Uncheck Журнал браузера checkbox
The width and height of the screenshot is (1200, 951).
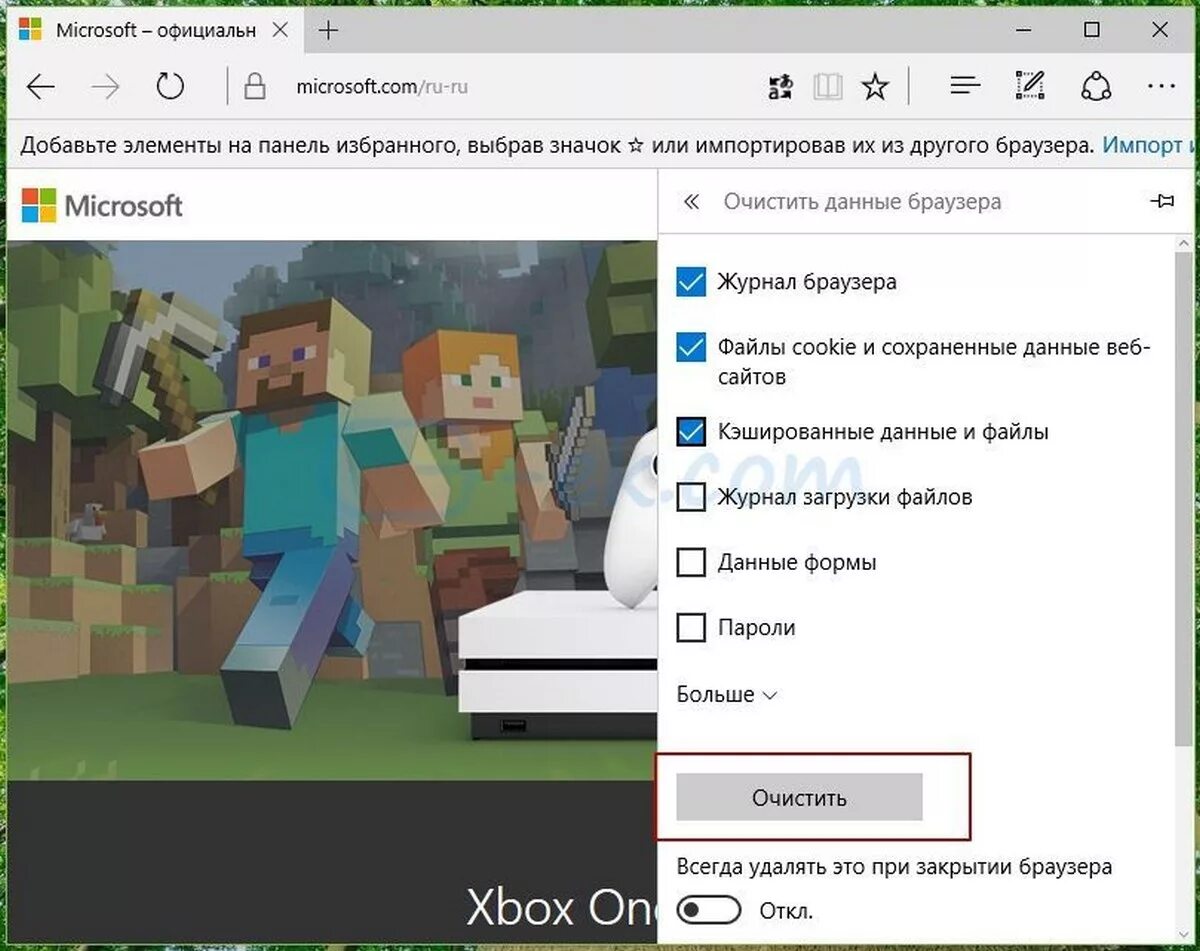691,282
